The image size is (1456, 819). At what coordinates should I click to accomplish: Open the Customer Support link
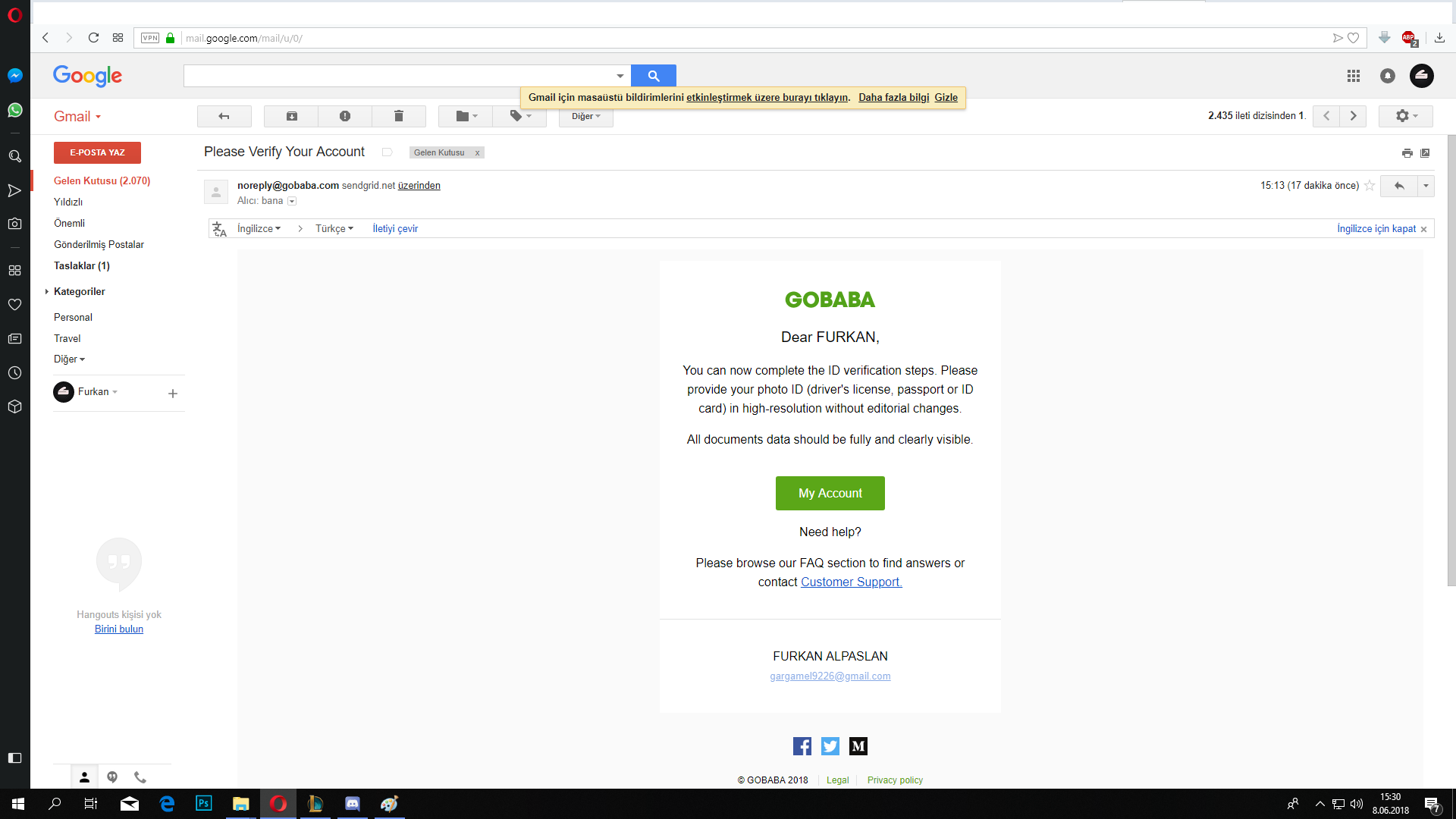click(x=851, y=582)
